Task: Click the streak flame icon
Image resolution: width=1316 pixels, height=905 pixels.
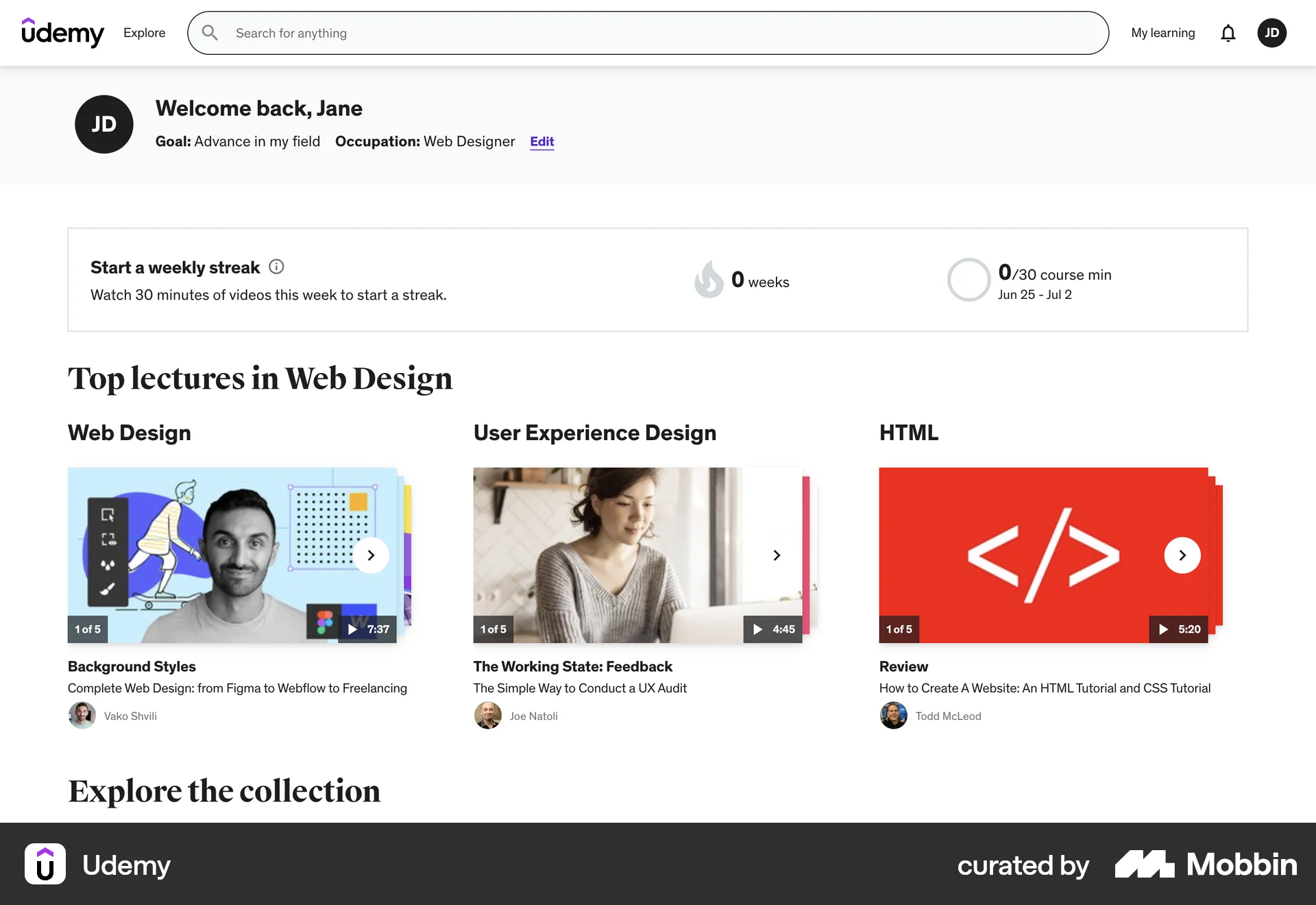Action: [709, 280]
